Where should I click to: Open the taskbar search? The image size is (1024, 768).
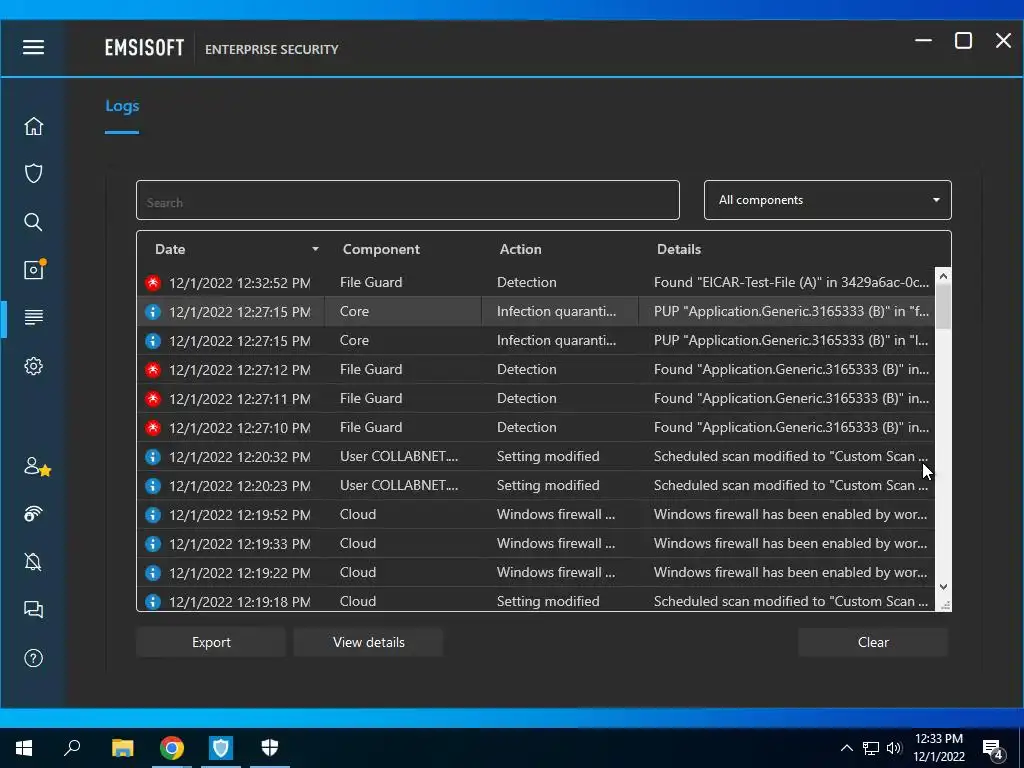72,748
